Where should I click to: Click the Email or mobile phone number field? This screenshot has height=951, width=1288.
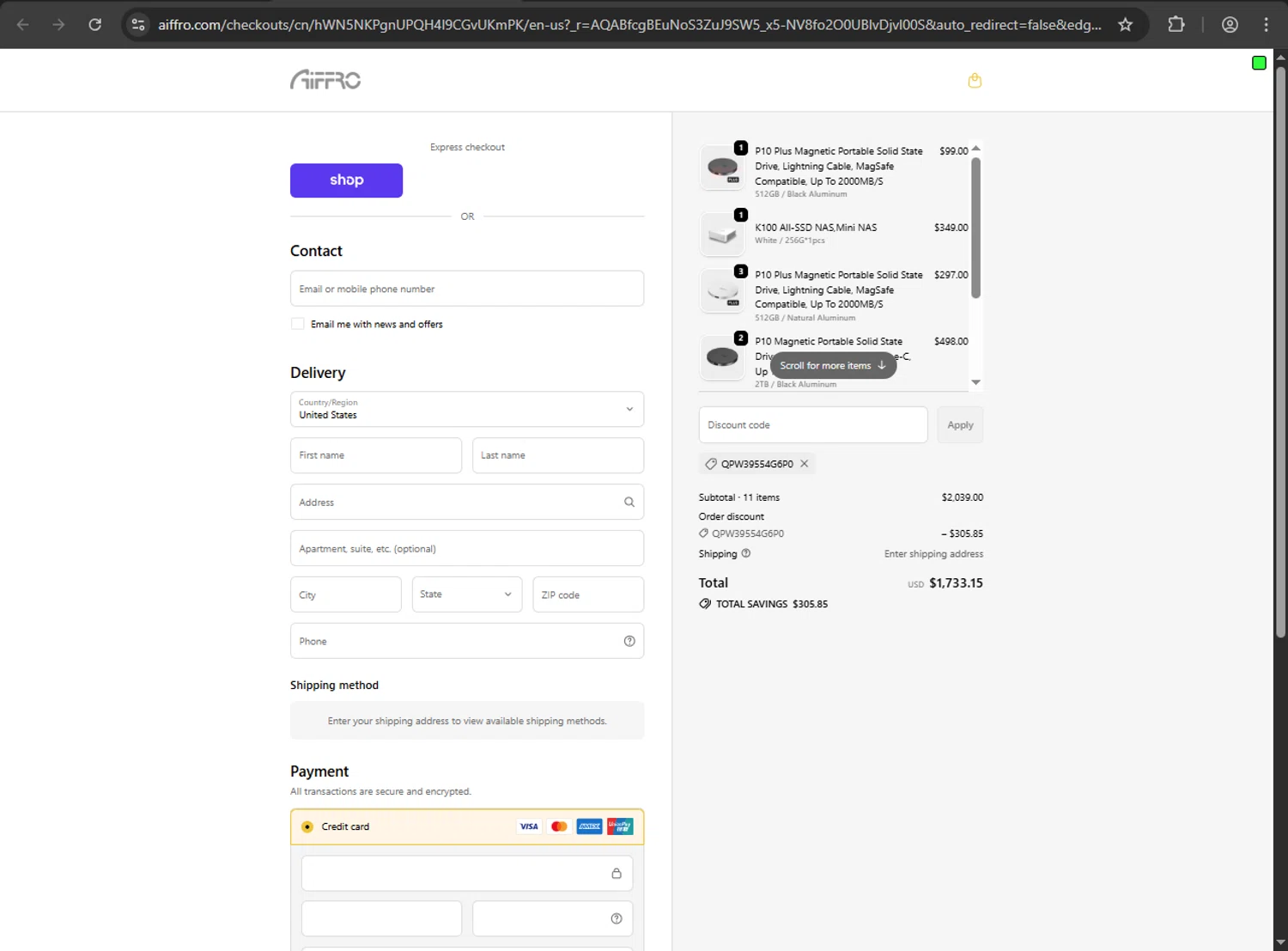[x=467, y=289]
